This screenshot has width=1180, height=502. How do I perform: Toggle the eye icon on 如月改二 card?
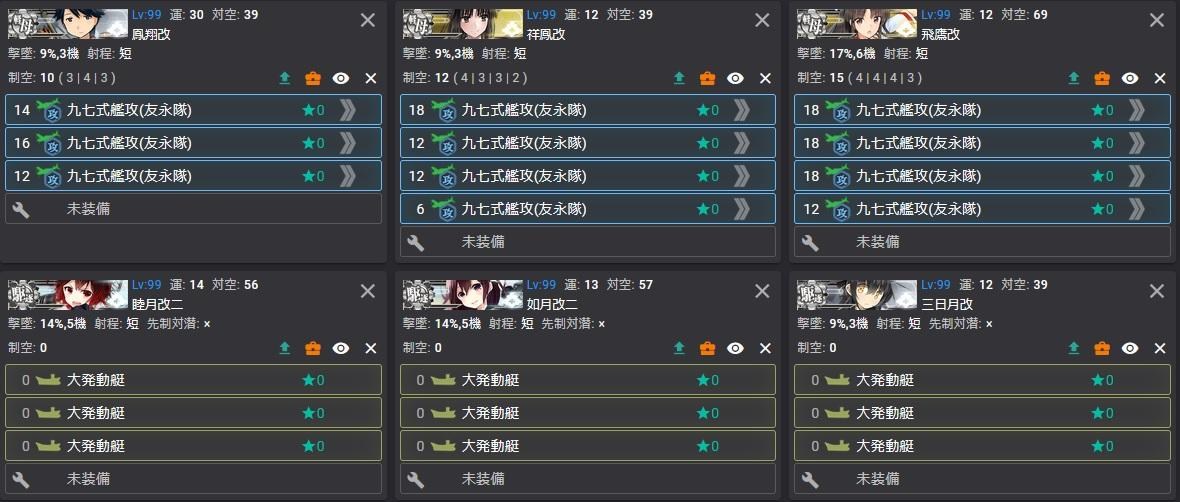(735, 348)
